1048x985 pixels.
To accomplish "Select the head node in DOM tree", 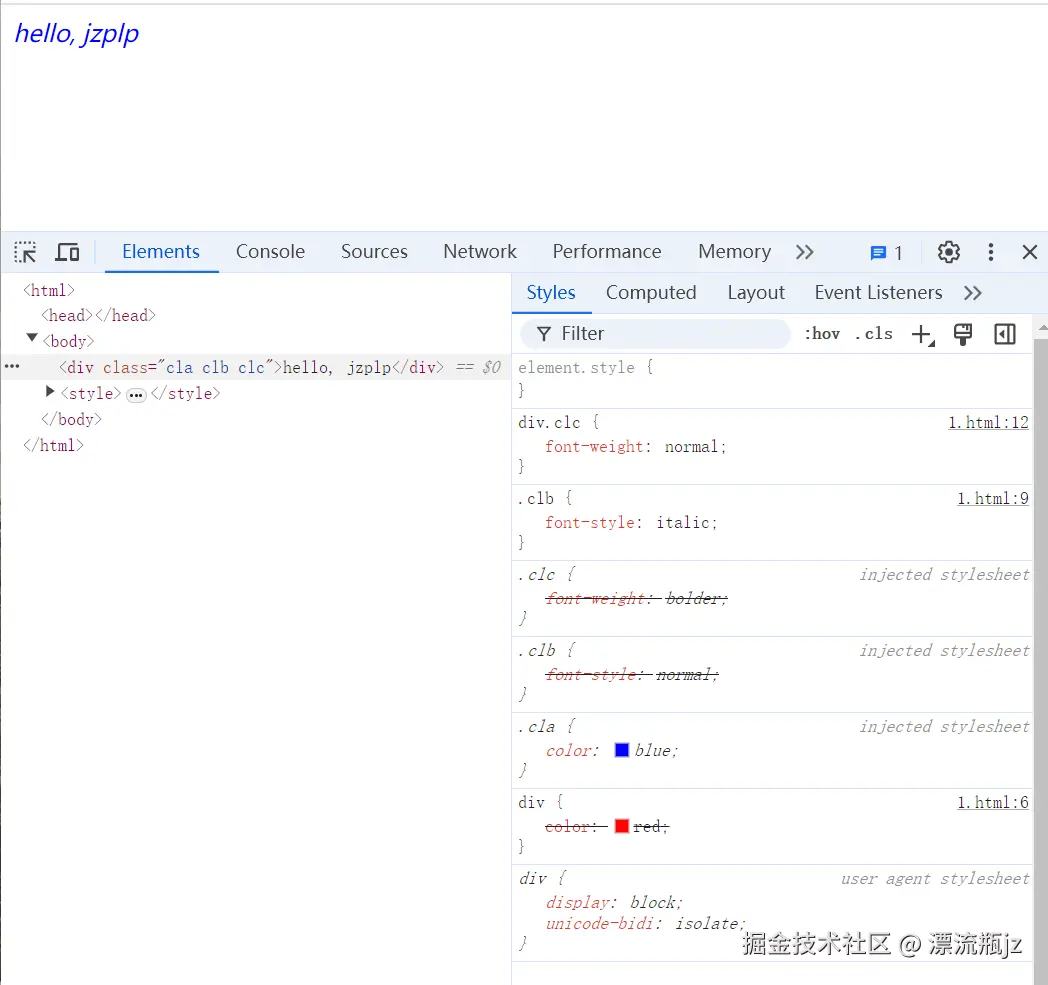I will [98, 315].
